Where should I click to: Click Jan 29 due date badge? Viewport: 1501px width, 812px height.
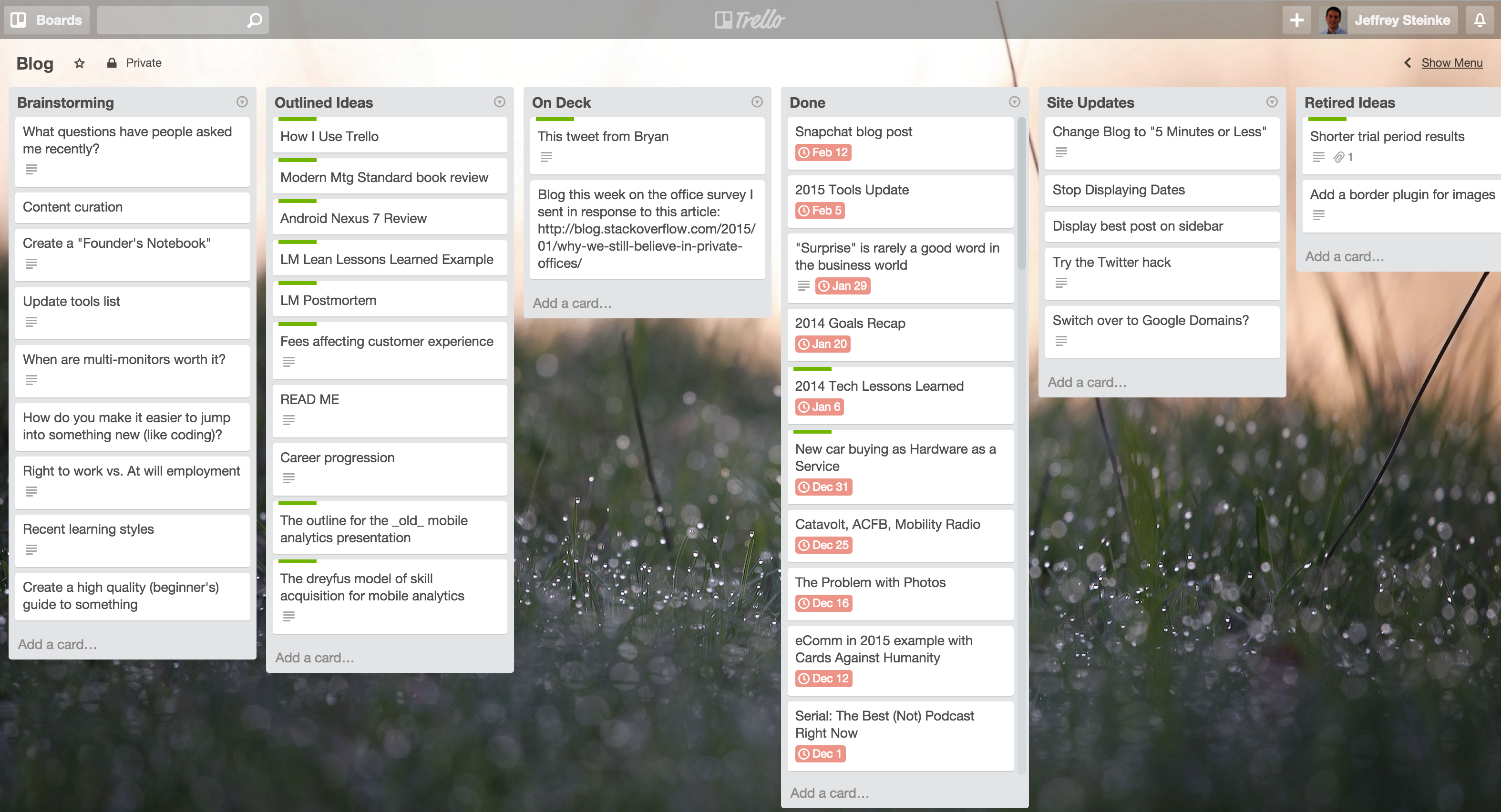point(843,286)
